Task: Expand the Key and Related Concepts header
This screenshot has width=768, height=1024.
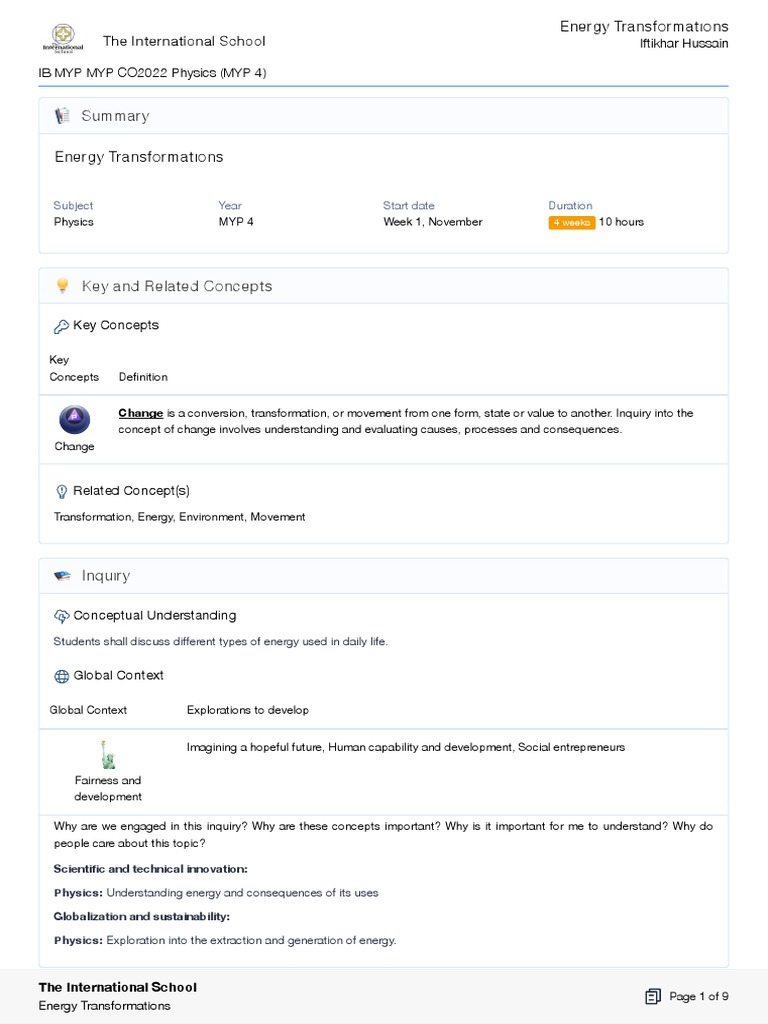Action: tap(177, 286)
